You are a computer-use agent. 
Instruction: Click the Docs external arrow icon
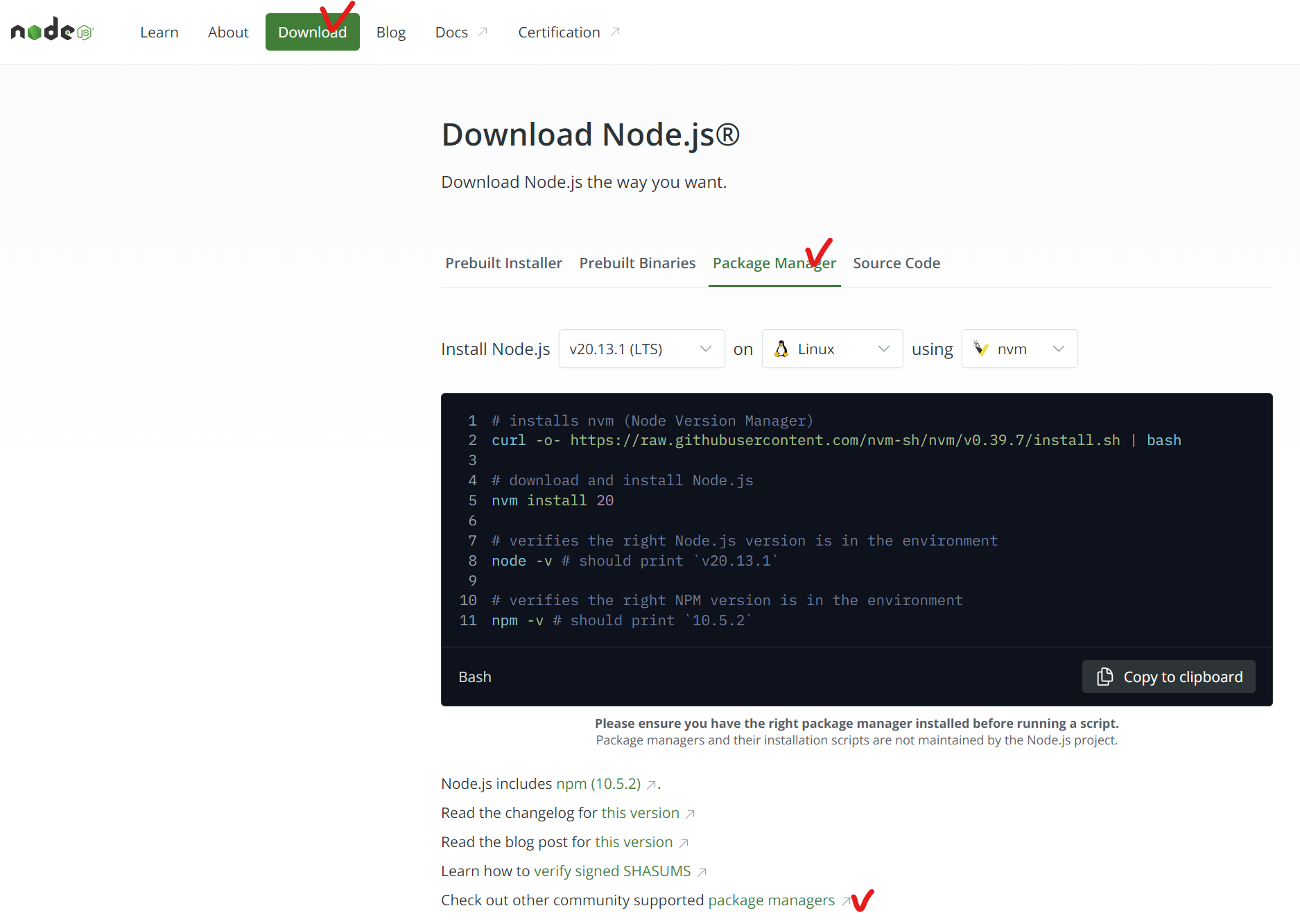pyautogui.click(x=483, y=32)
